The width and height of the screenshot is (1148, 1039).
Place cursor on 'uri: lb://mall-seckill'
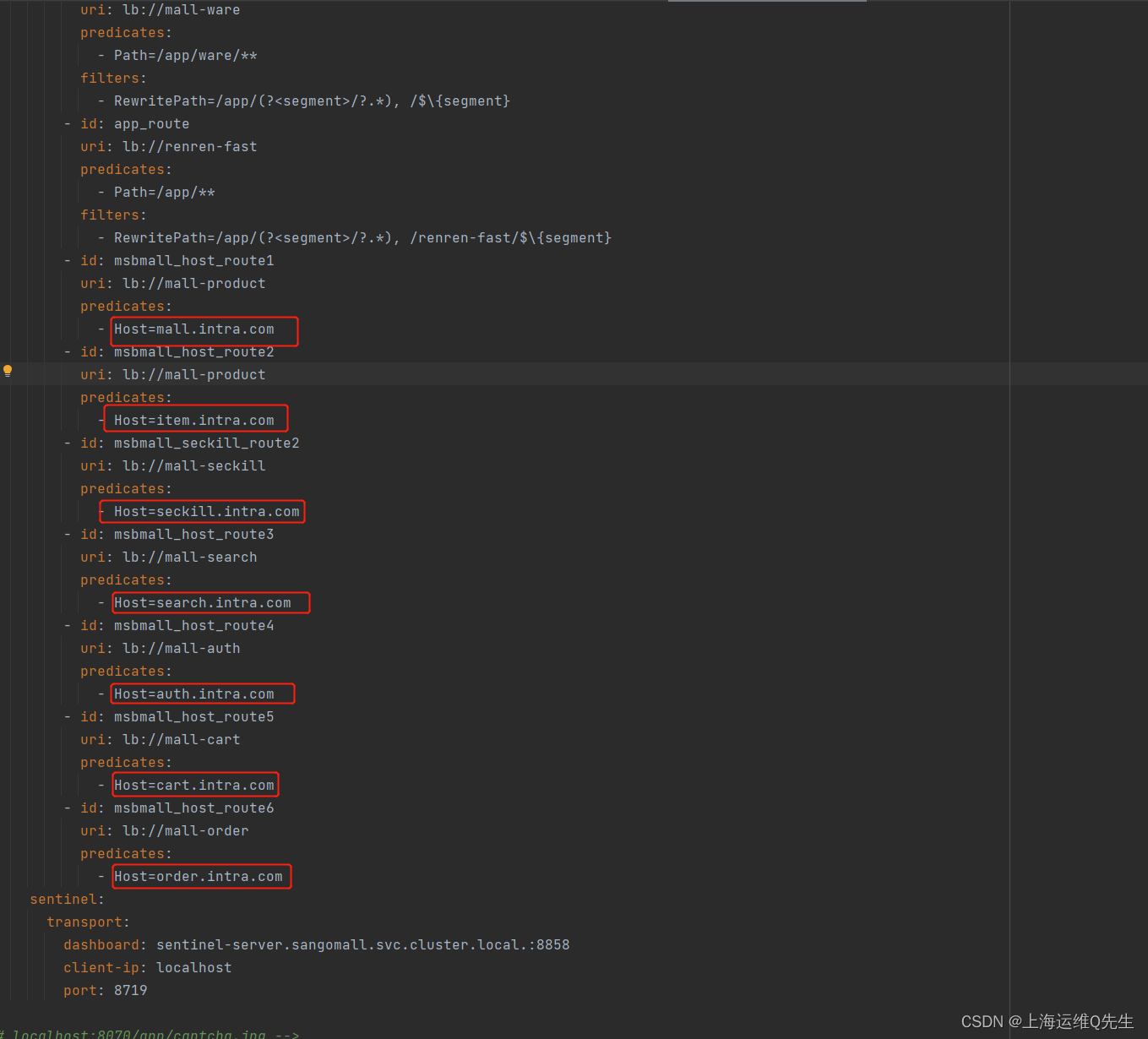point(173,466)
